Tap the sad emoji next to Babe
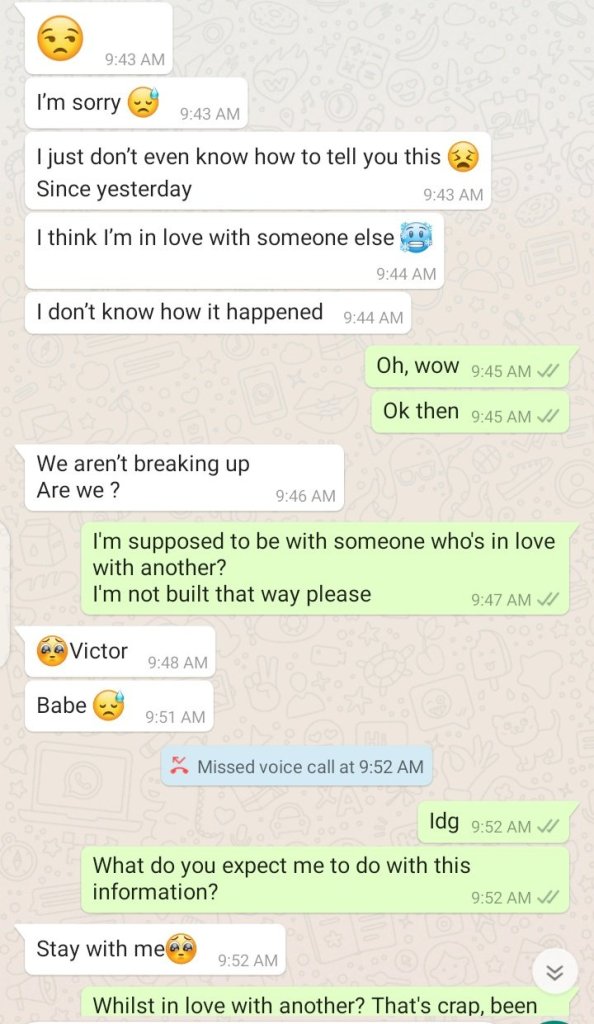This screenshot has width=594, height=1024. coord(108,705)
